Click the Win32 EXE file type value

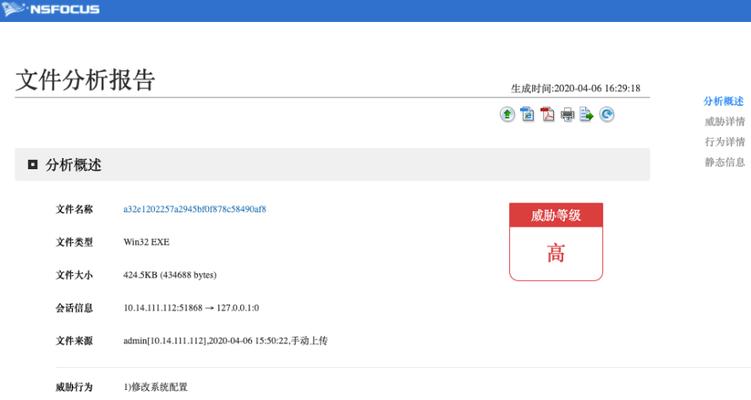point(146,242)
